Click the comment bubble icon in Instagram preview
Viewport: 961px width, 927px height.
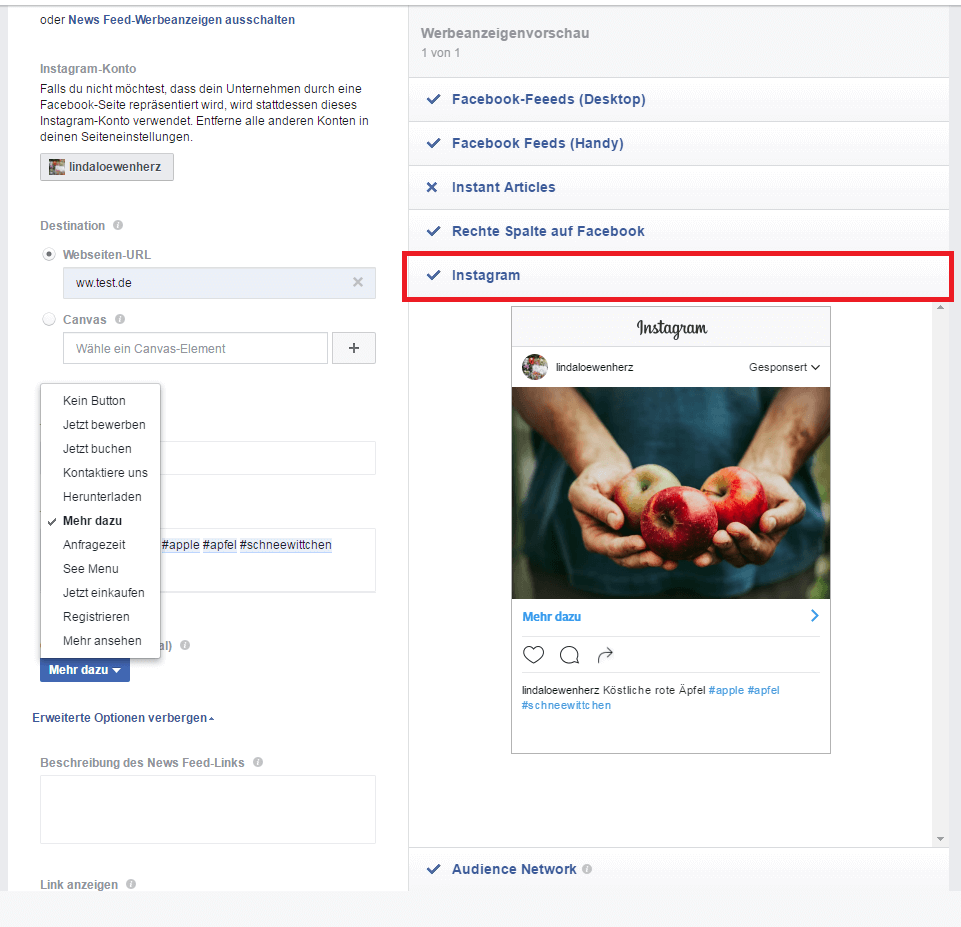click(569, 655)
